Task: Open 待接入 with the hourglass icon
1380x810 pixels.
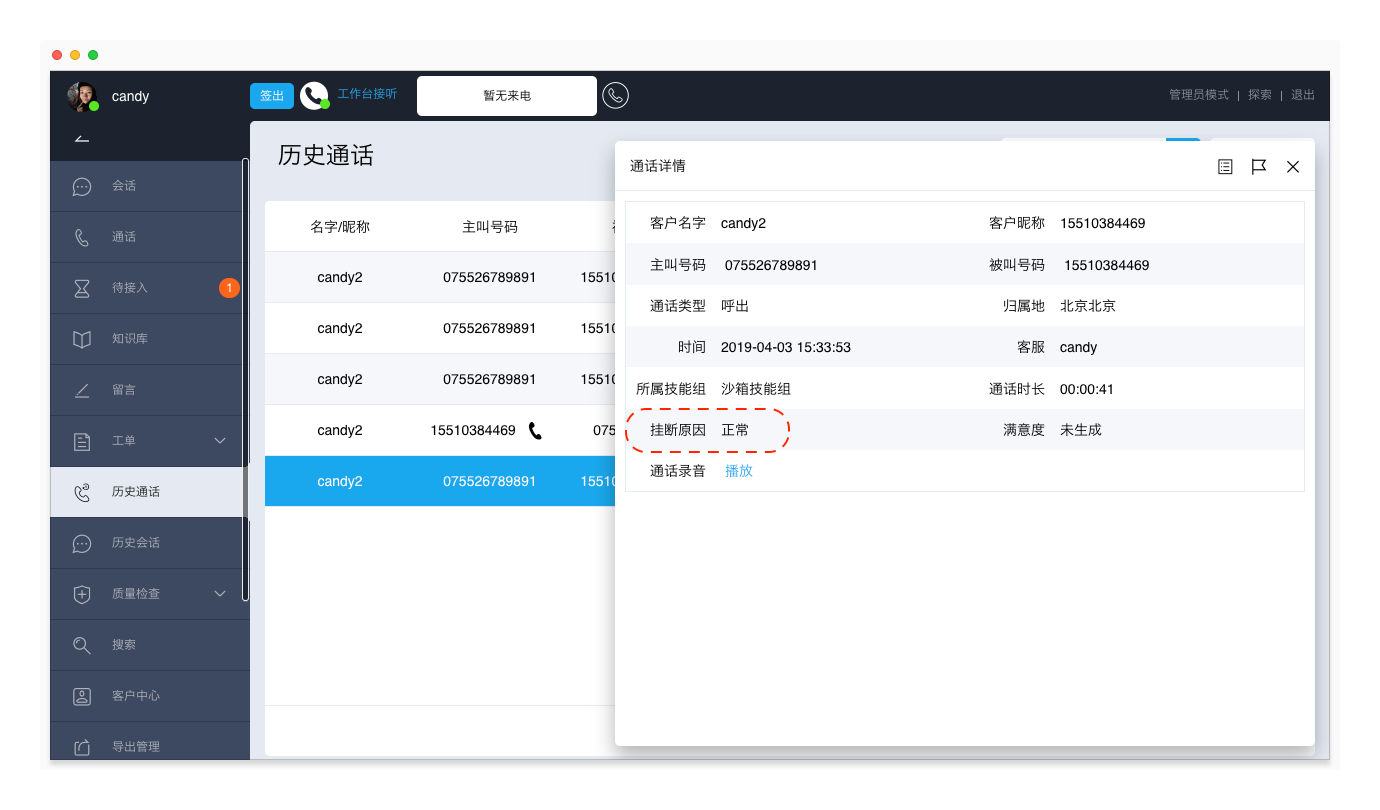Action: click(x=130, y=288)
